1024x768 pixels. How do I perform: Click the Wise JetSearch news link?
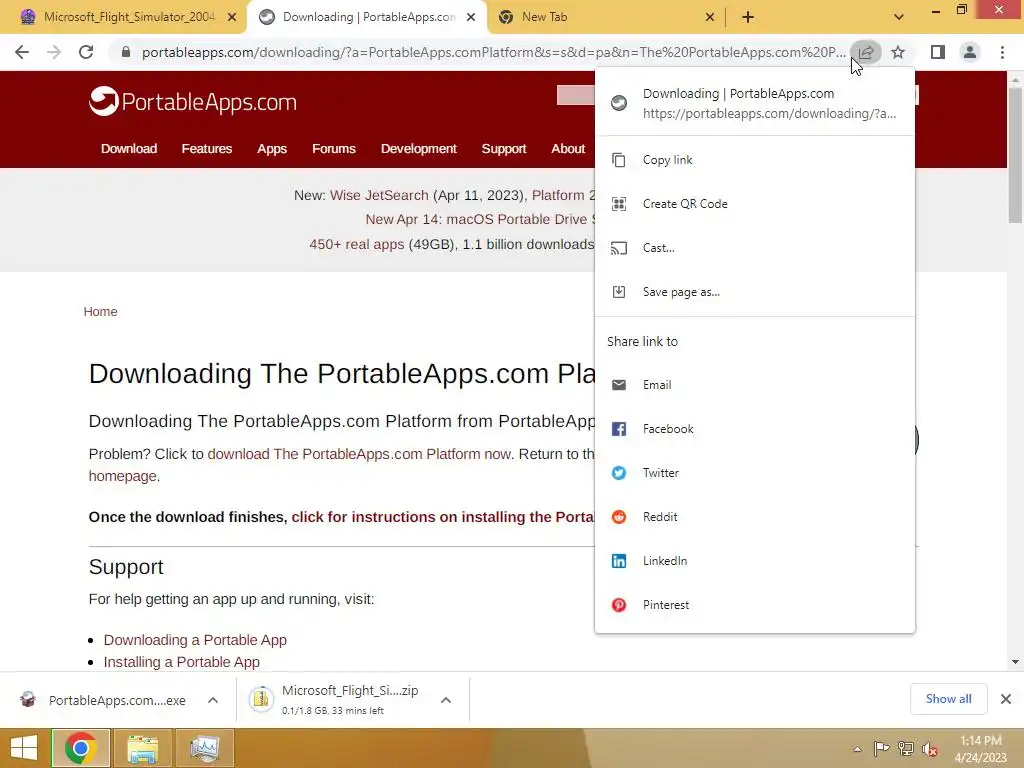(x=379, y=195)
